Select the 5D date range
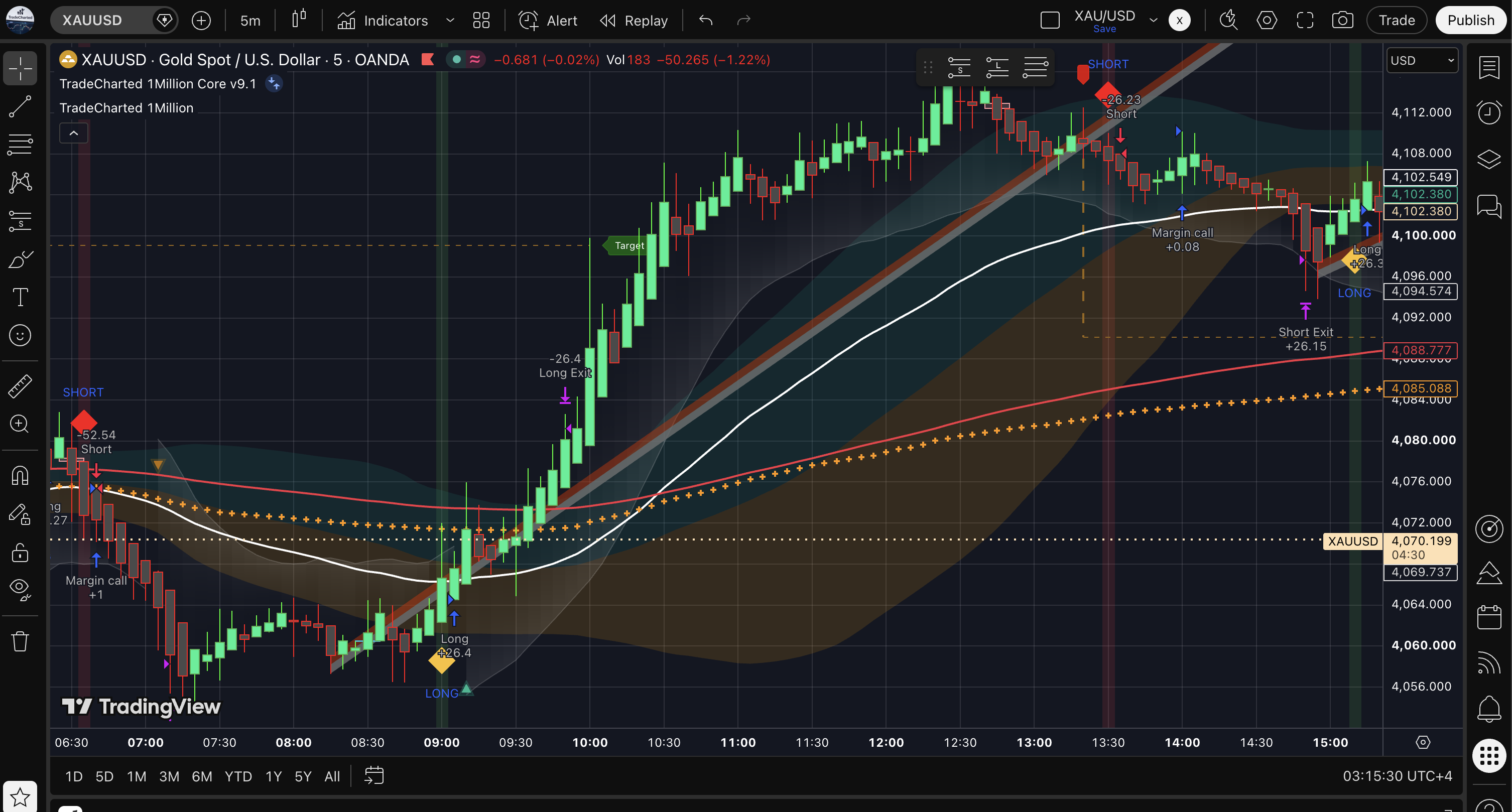1512x812 pixels. coord(104,776)
